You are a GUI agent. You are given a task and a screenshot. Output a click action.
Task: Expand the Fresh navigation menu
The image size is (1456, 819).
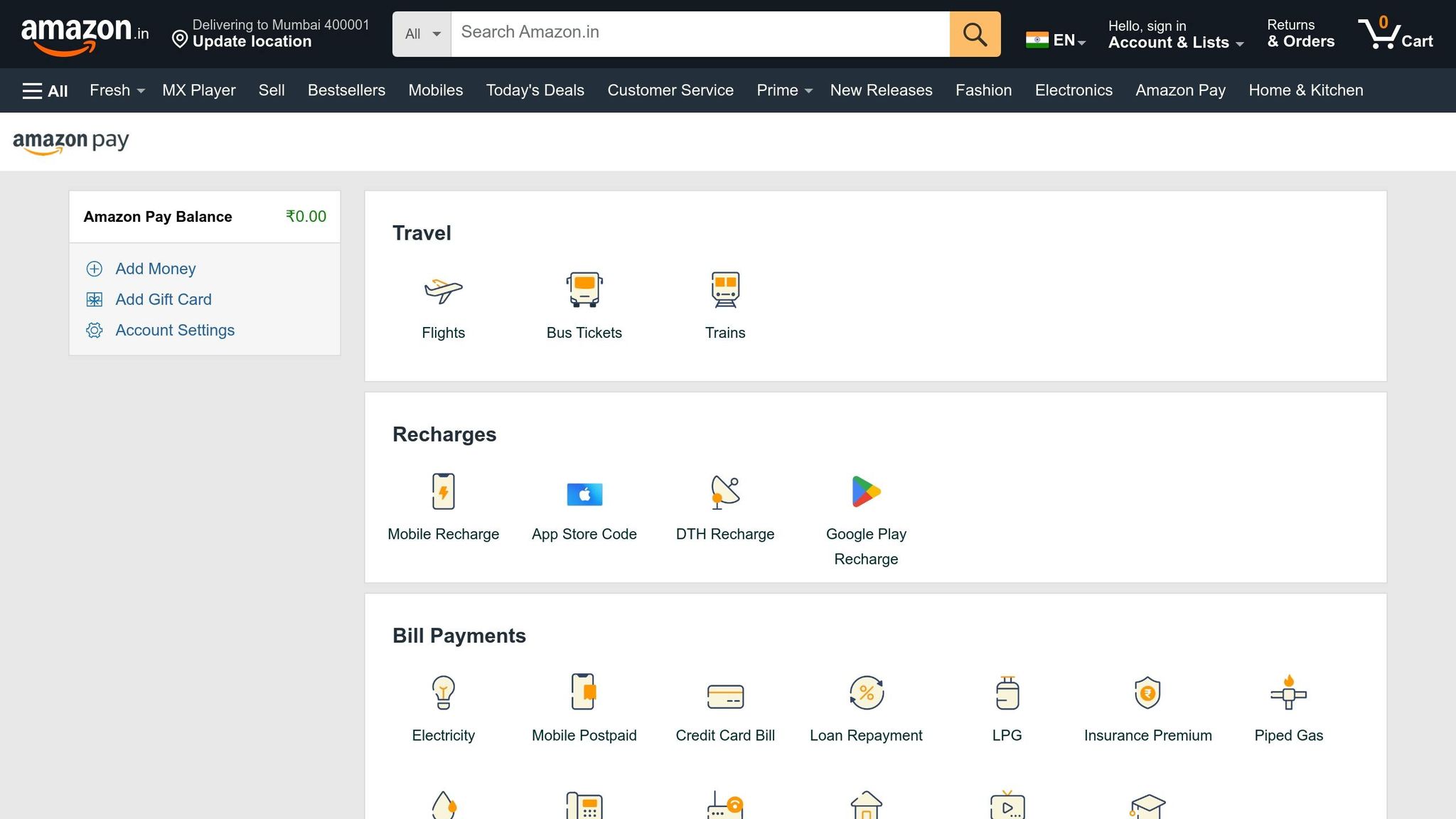pyautogui.click(x=116, y=90)
